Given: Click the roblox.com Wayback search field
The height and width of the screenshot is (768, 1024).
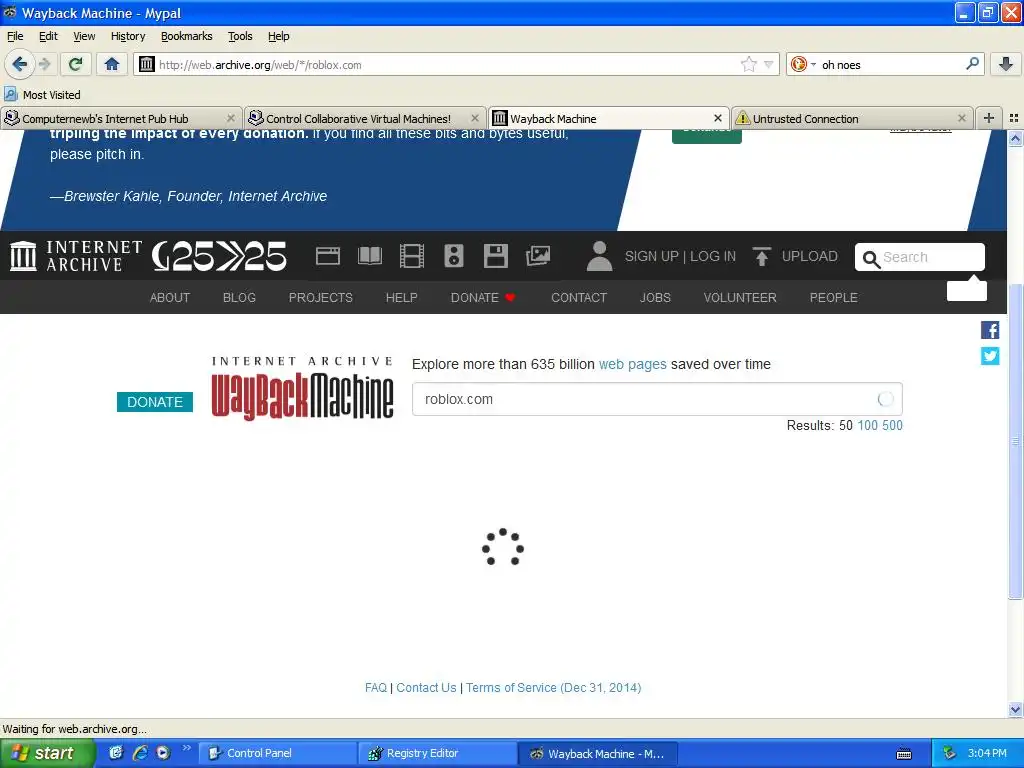Looking at the screenshot, I should (657, 399).
